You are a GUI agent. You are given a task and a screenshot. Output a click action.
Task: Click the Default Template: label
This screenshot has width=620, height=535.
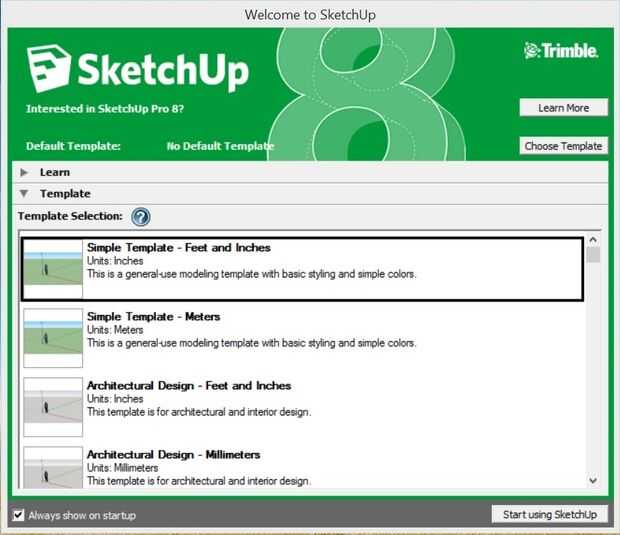coord(73,146)
